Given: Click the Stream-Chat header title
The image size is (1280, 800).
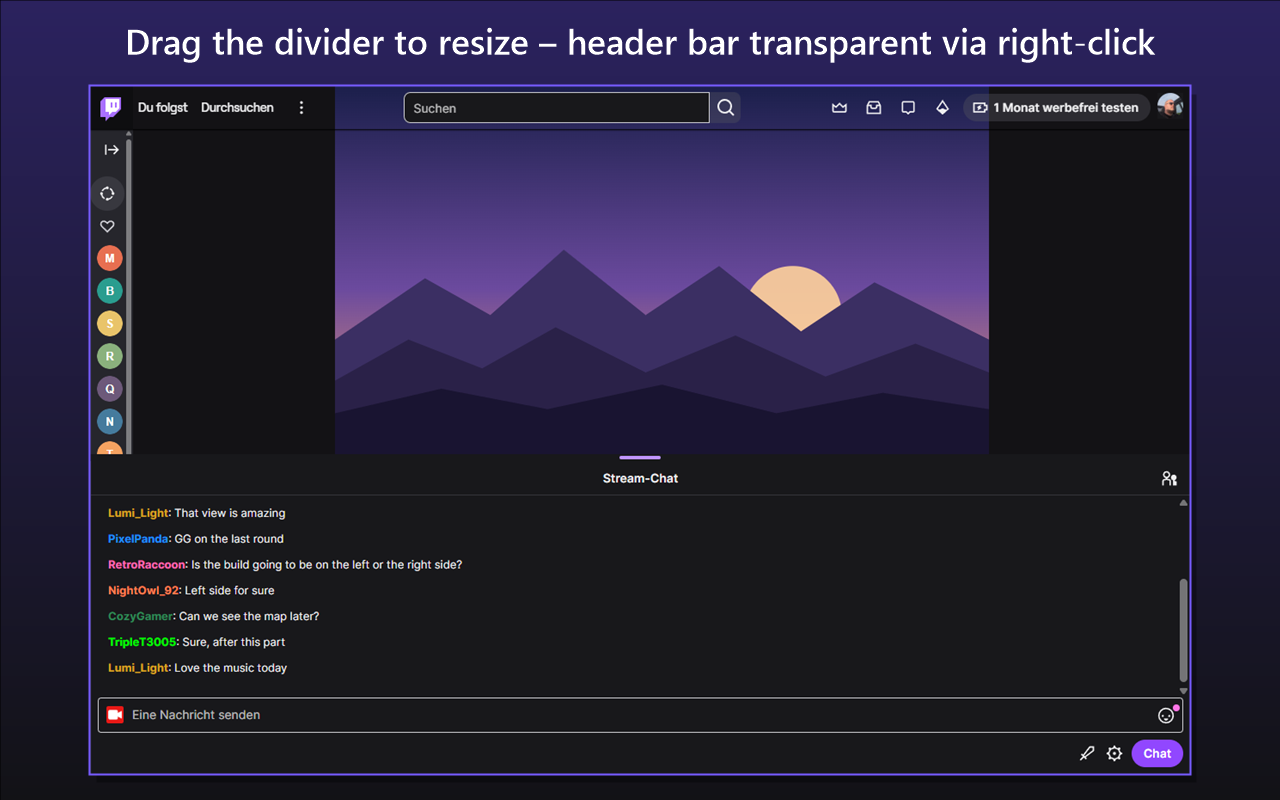Looking at the screenshot, I should tap(640, 479).
